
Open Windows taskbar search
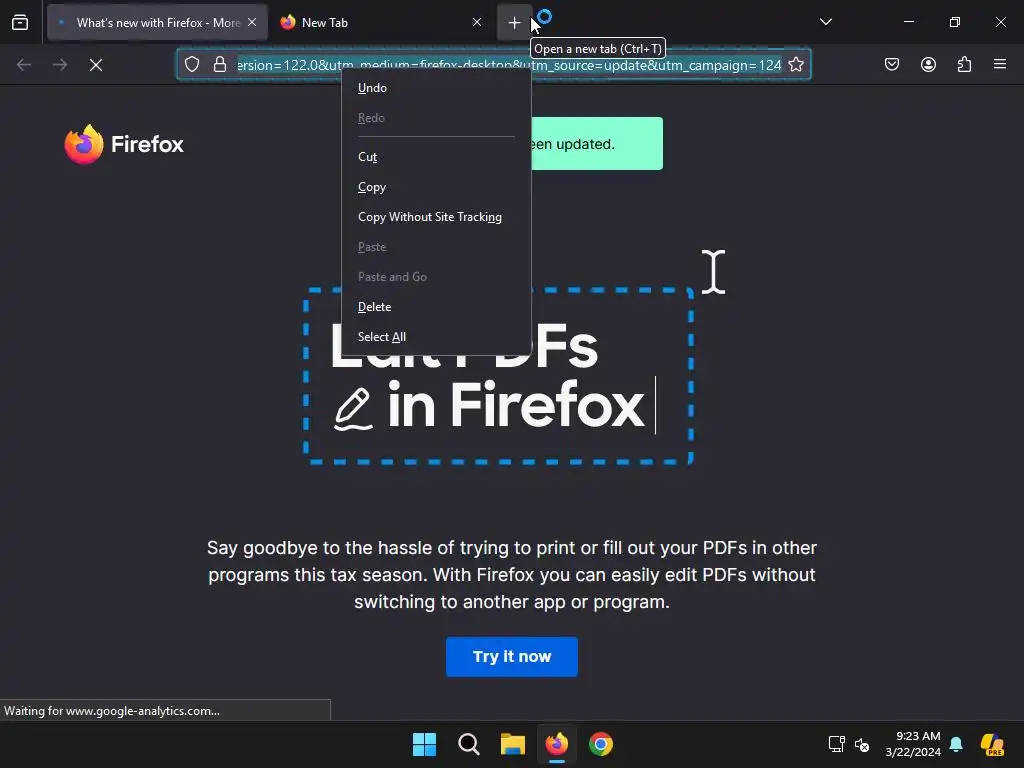(468, 744)
